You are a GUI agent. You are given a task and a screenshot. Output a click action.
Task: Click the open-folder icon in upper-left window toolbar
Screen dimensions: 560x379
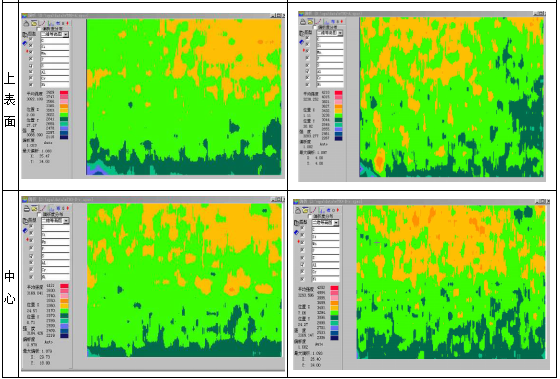pos(34,23)
